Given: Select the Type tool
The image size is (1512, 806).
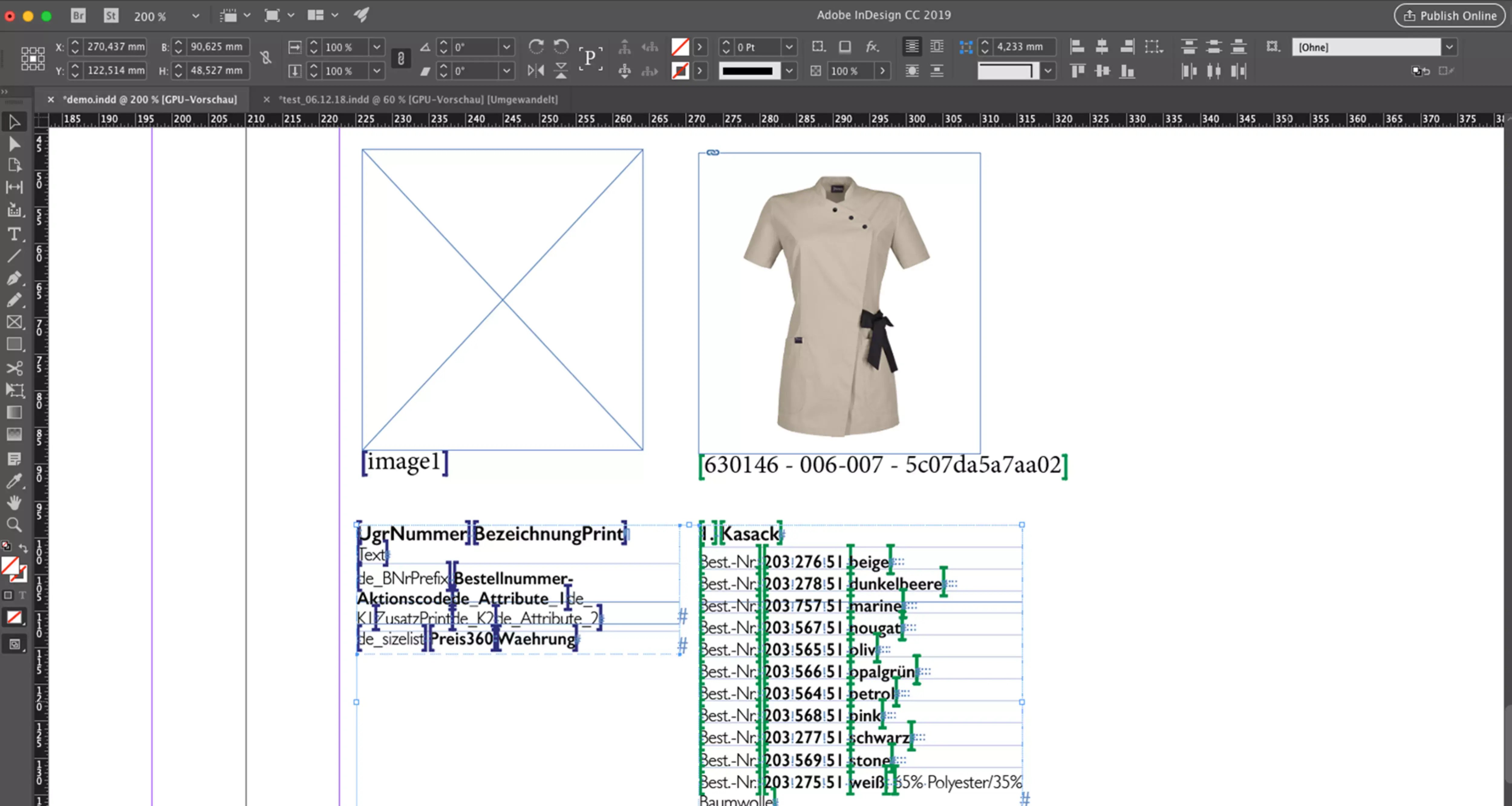Looking at the screenshot, I should [15, 234].
